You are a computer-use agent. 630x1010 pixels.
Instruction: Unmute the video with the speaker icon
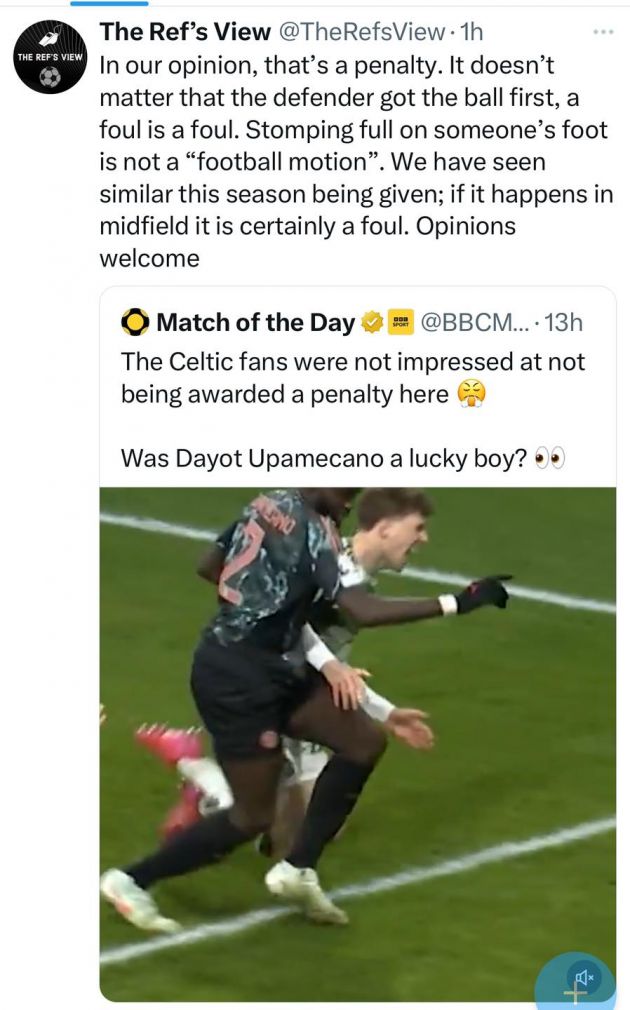pyautogui.click(x=583, y=976)
